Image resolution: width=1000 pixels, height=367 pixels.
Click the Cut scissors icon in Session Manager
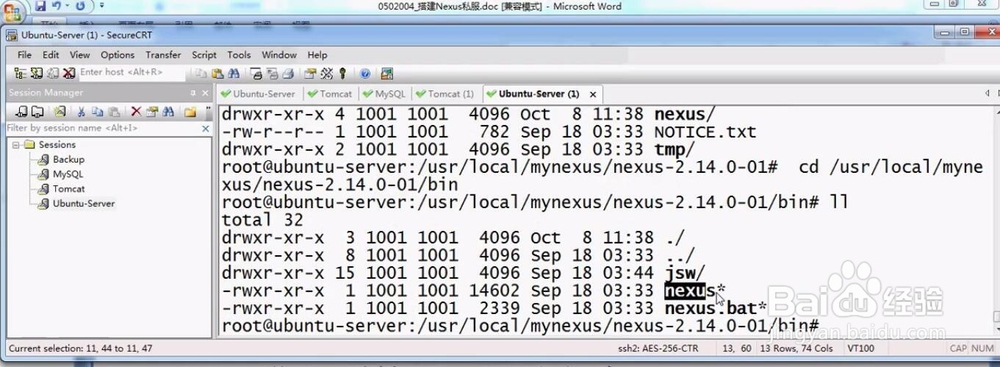coord(82,112)
